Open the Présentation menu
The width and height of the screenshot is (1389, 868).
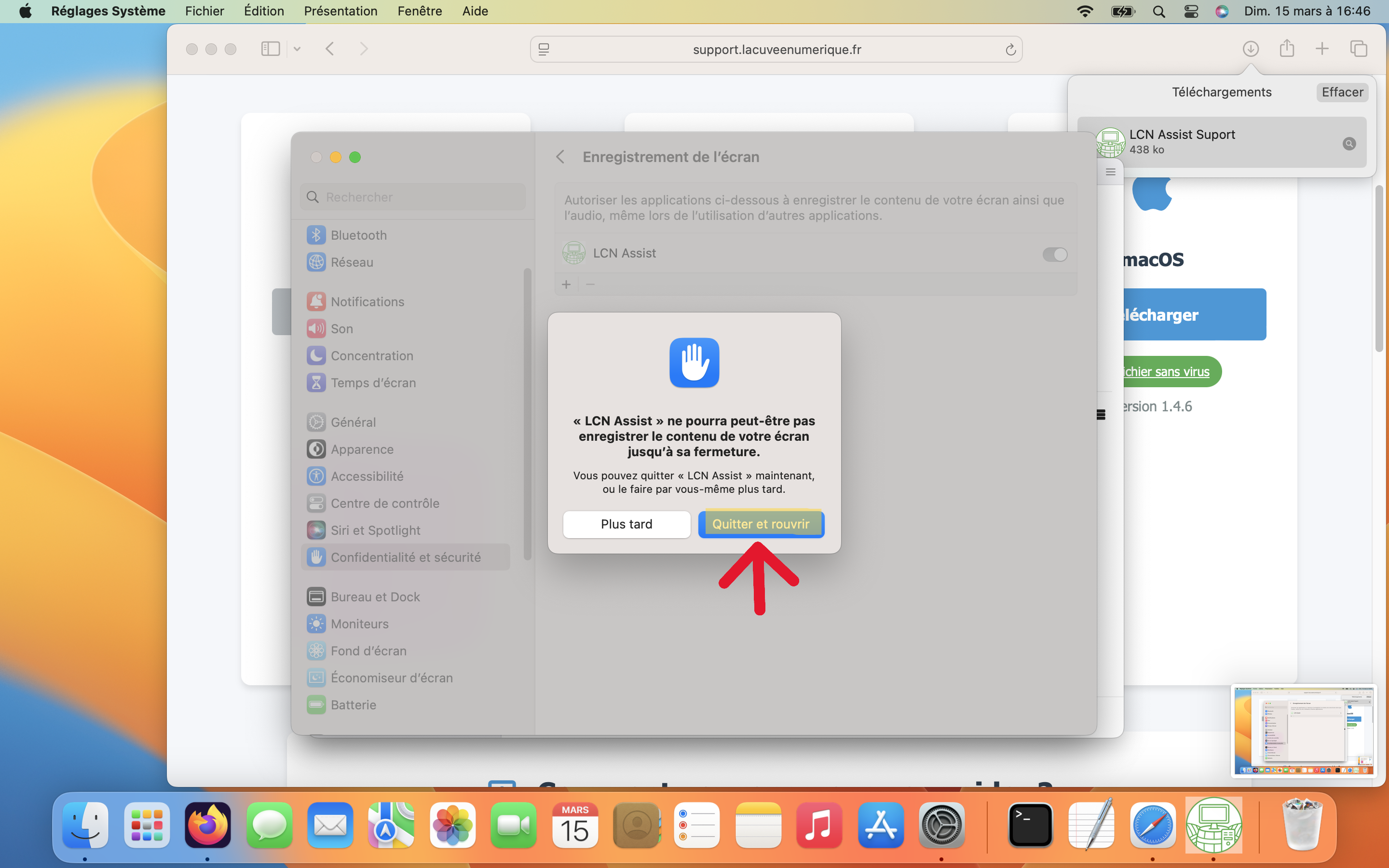click(x=340, y=11)
